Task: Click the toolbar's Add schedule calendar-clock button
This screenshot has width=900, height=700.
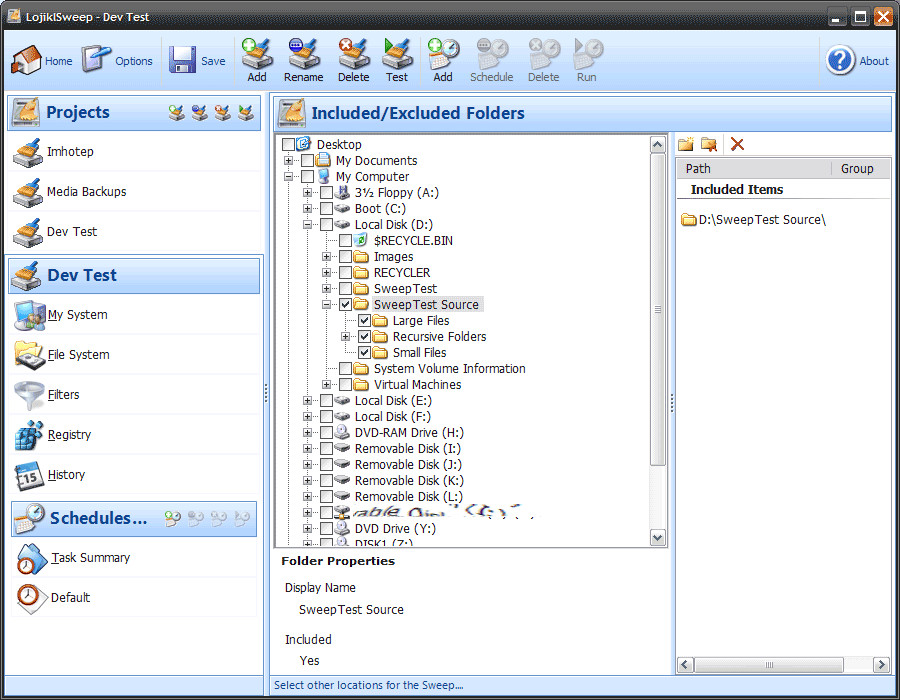Action: 443,60
